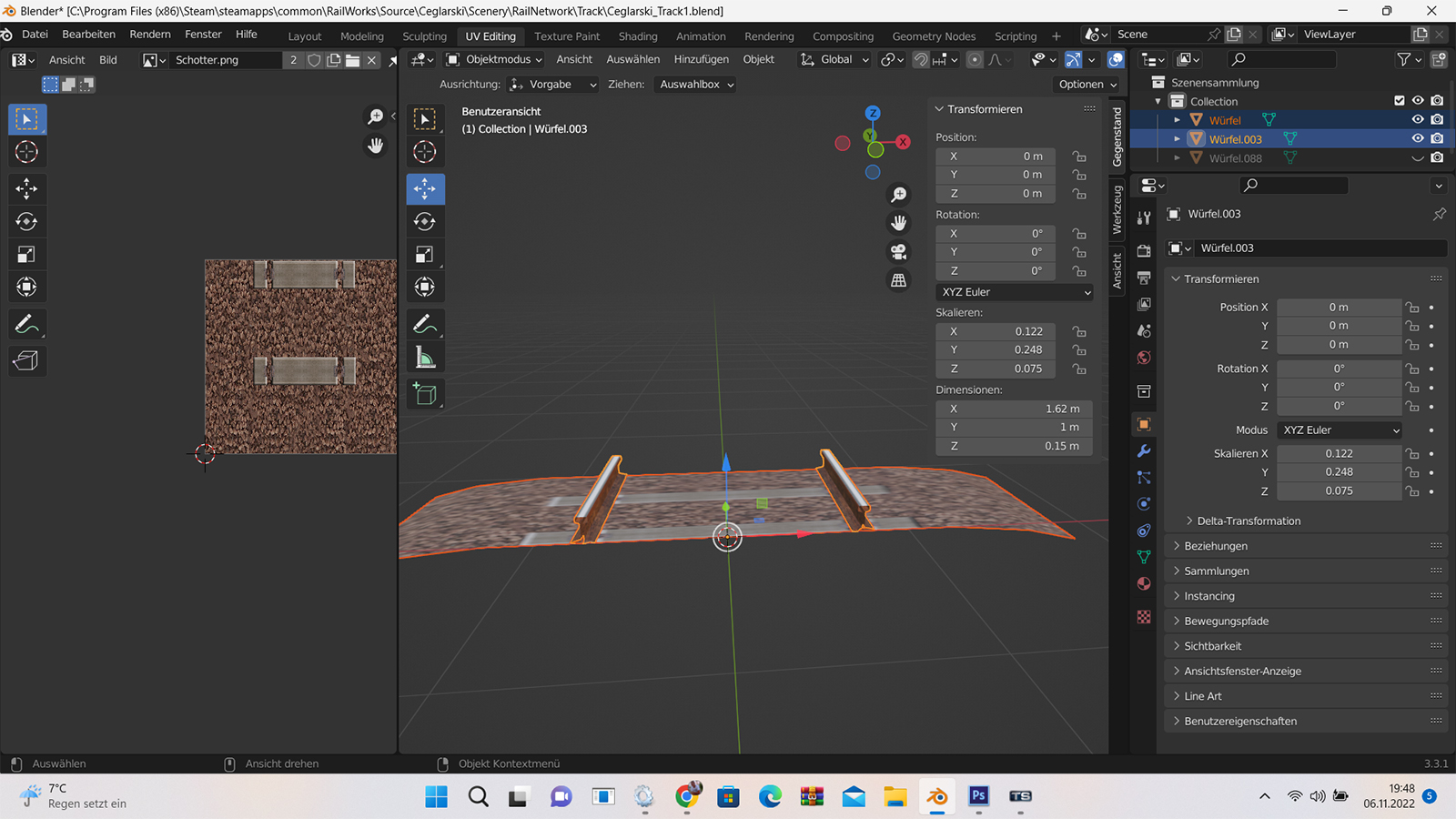Viewport: 1456px width, 819px height.
Task: Open the XYZ Euler rotation mode dropdown
Action: click(x=1015, y=292)
